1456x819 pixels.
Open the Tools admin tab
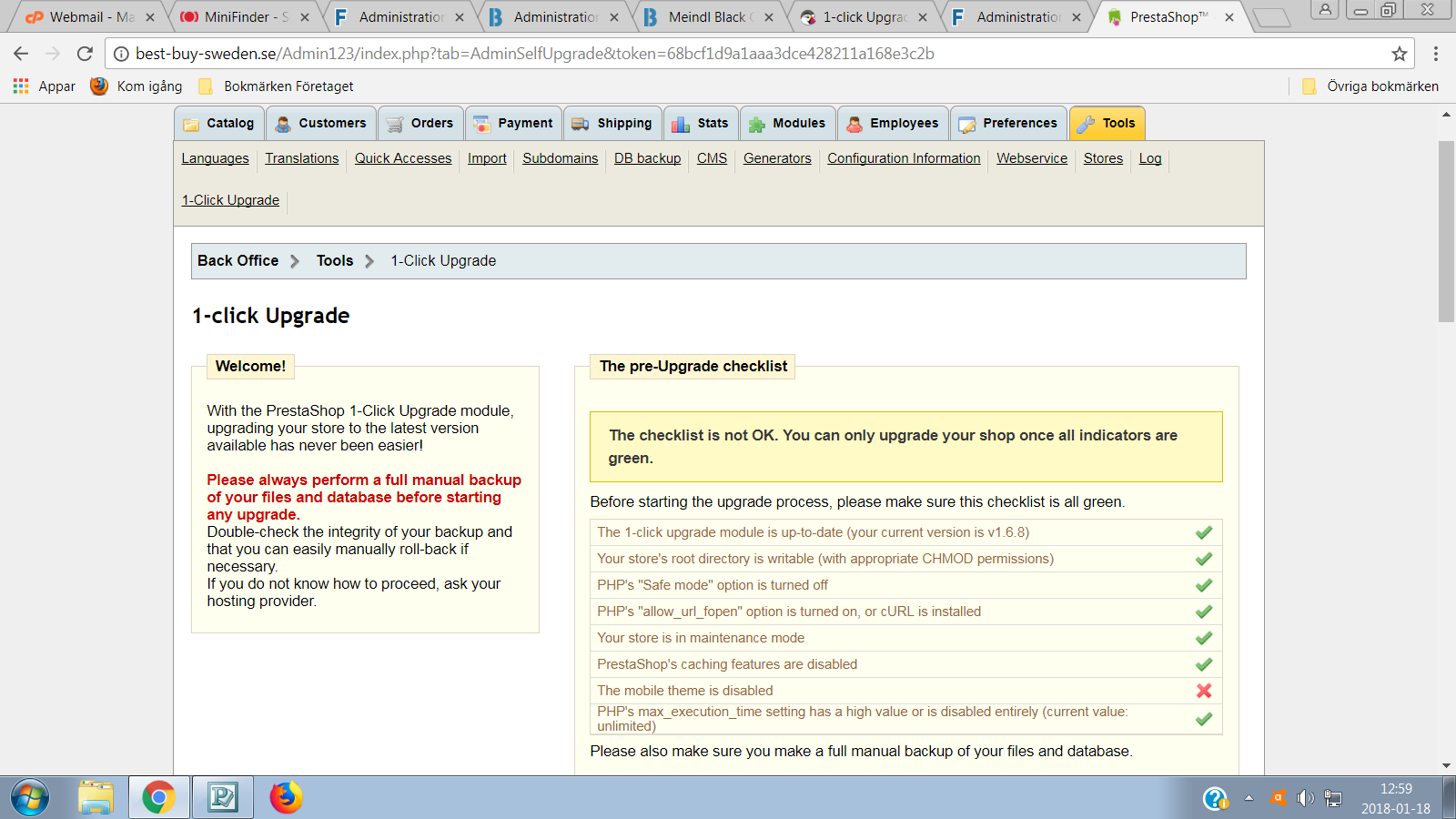[1107, 124]
